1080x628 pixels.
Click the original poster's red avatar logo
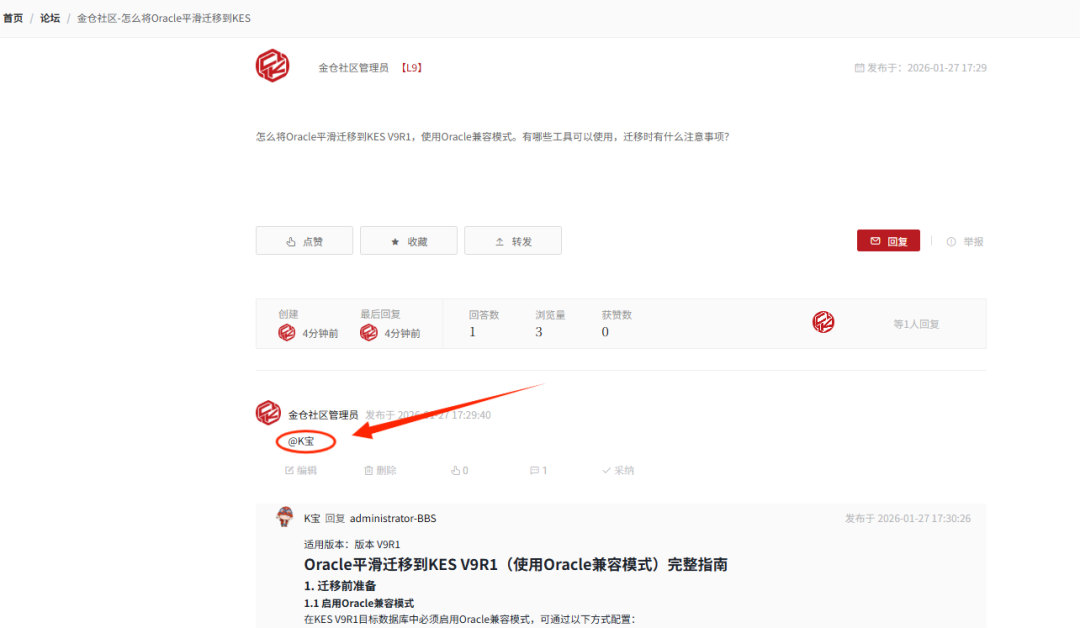click(273, 66)
